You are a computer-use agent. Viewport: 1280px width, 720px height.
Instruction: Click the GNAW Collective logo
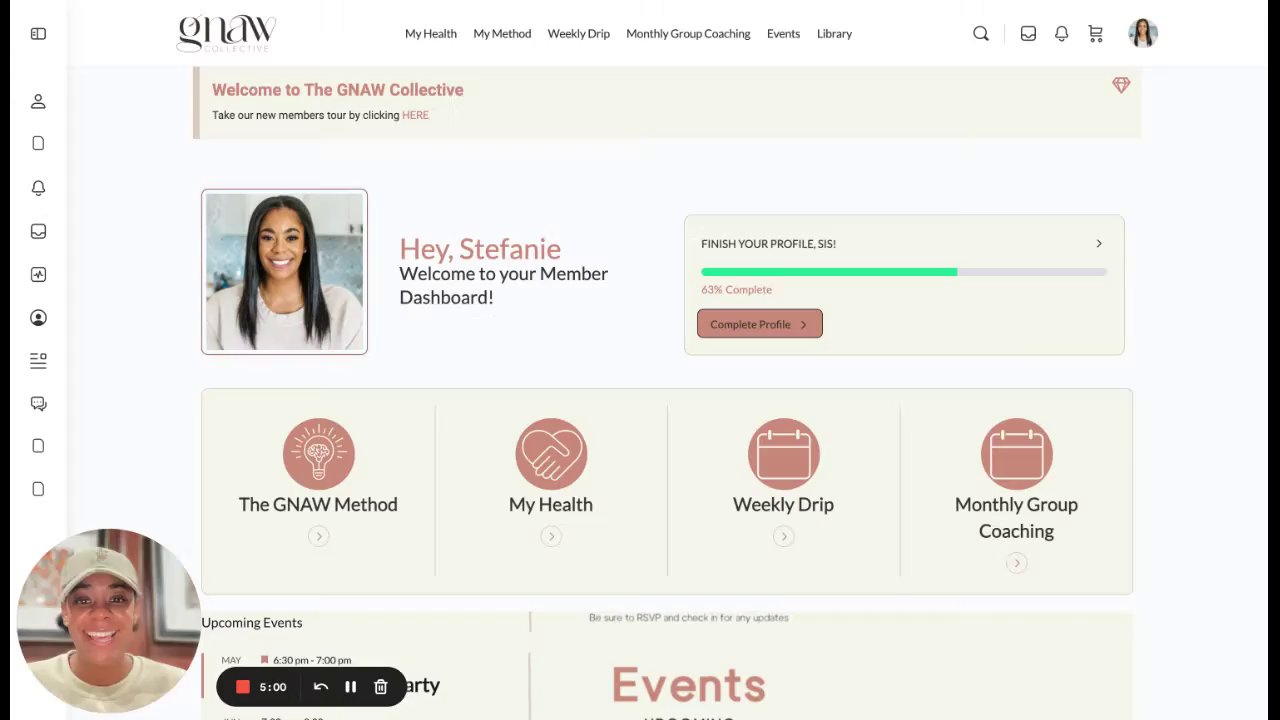point(226,34)
